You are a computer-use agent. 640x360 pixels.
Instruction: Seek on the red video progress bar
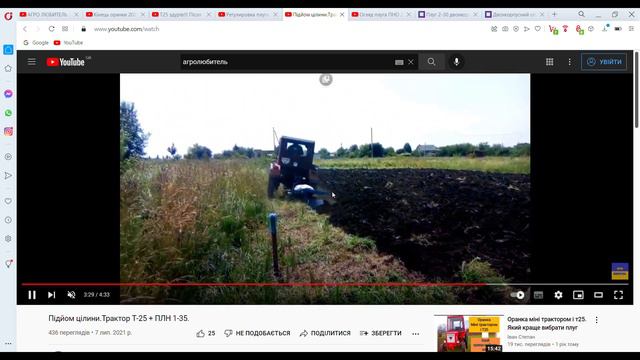(325, 284)
